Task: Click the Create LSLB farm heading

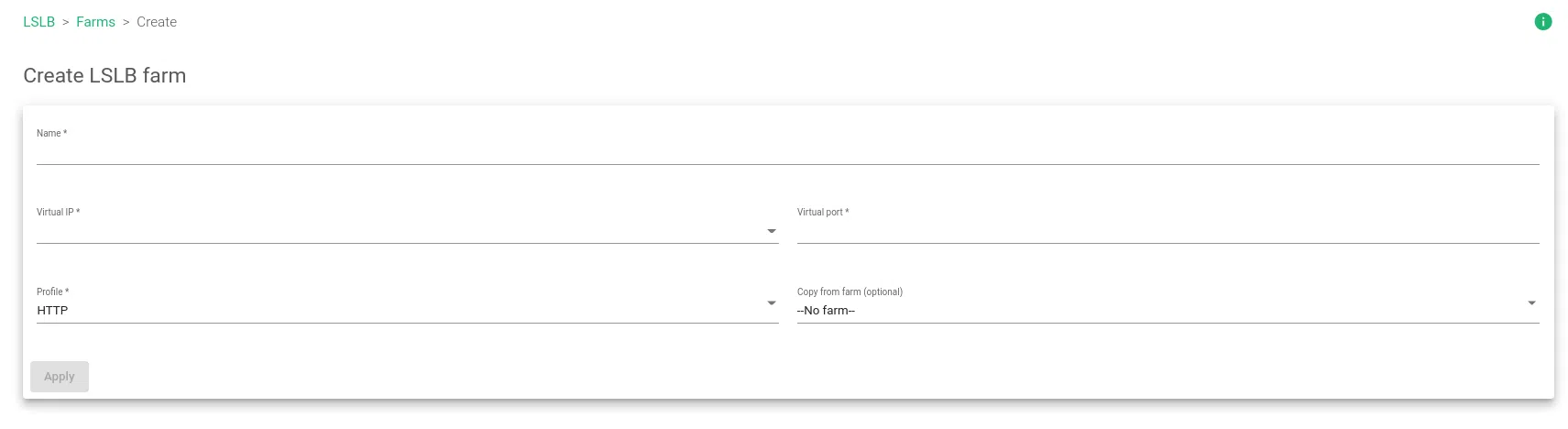Action: point(104,76)
